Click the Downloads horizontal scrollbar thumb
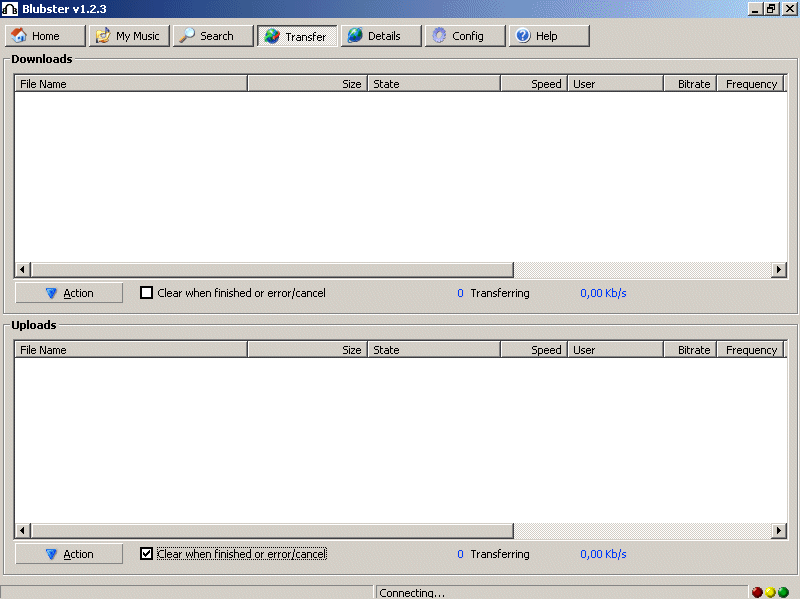Screen dimensions: 800x600 click(272, 270)
